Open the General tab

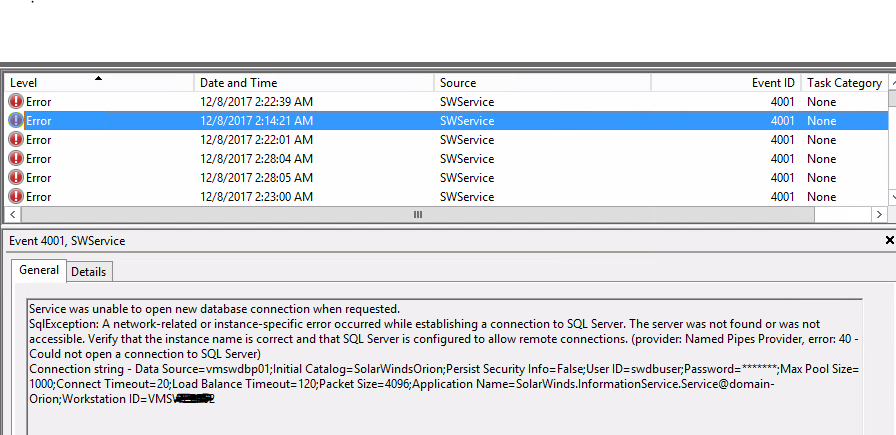39,271
